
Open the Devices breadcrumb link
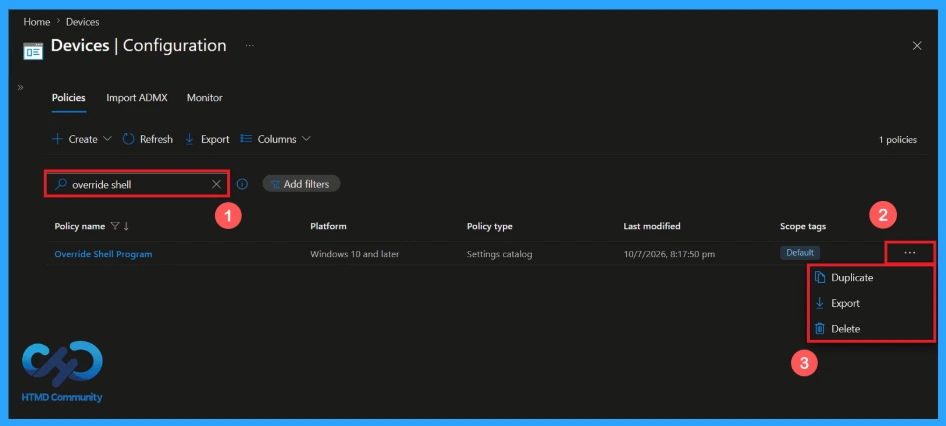click(x=83, y=22)
